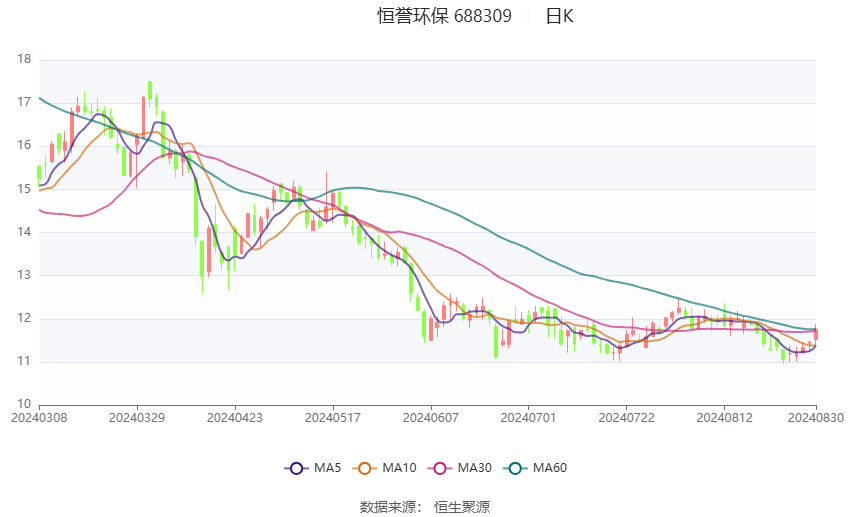The height and width of the screenshot is (517, 850).
Task: Click the 10 price axis label
Action: (x=25, y=404)
